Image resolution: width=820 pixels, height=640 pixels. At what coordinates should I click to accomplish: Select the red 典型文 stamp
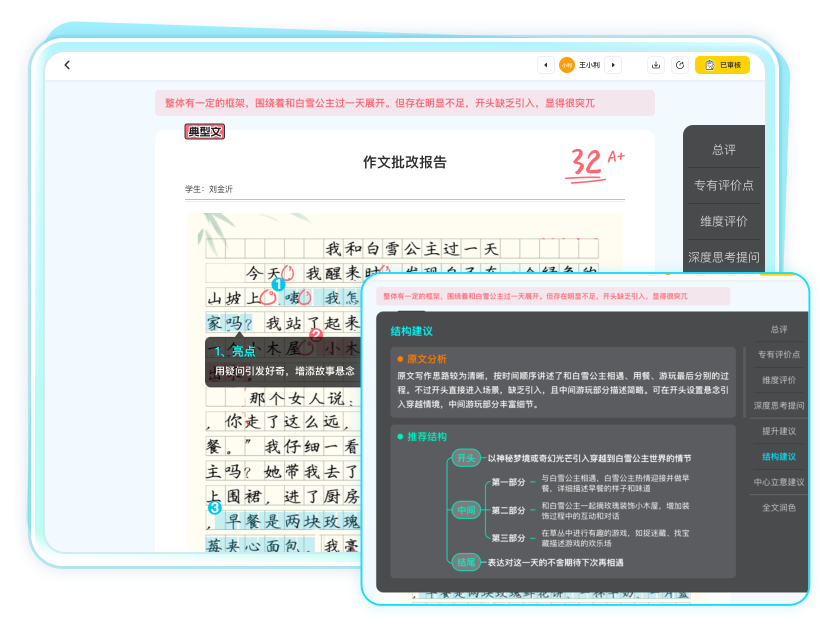click(203, 131)
